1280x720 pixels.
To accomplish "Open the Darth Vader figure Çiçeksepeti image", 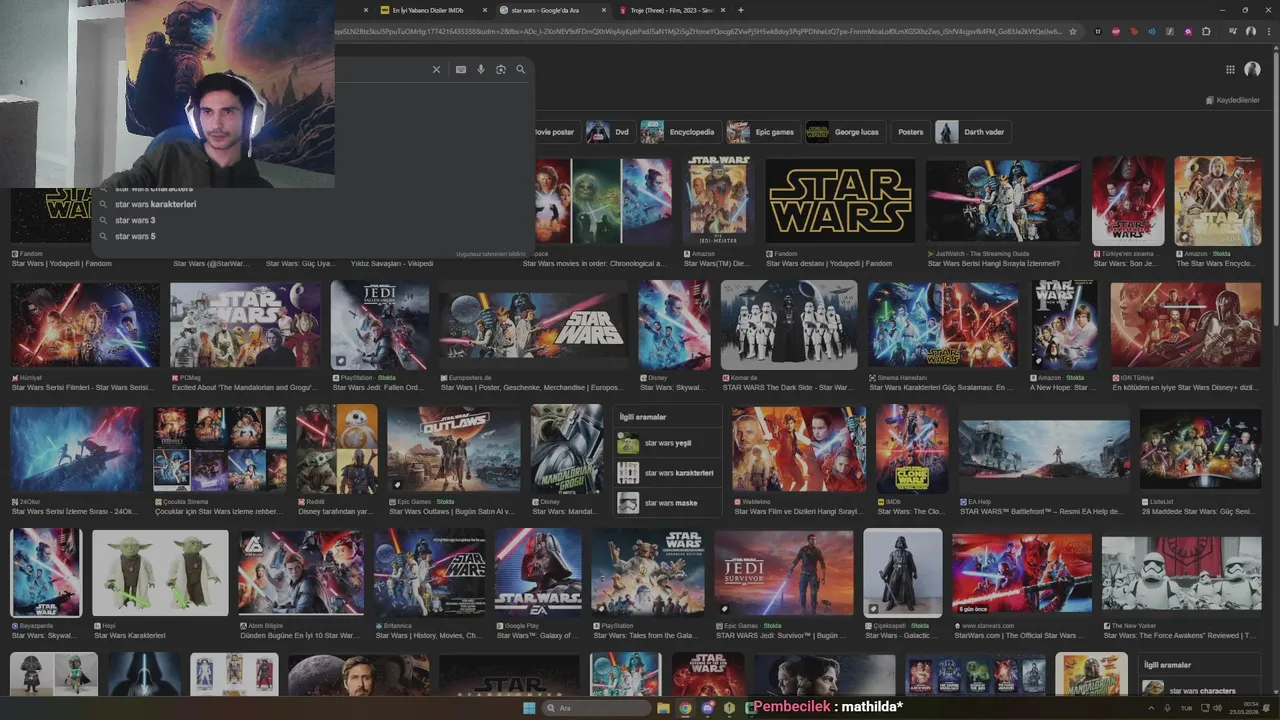I will click(x=902, y=573).
